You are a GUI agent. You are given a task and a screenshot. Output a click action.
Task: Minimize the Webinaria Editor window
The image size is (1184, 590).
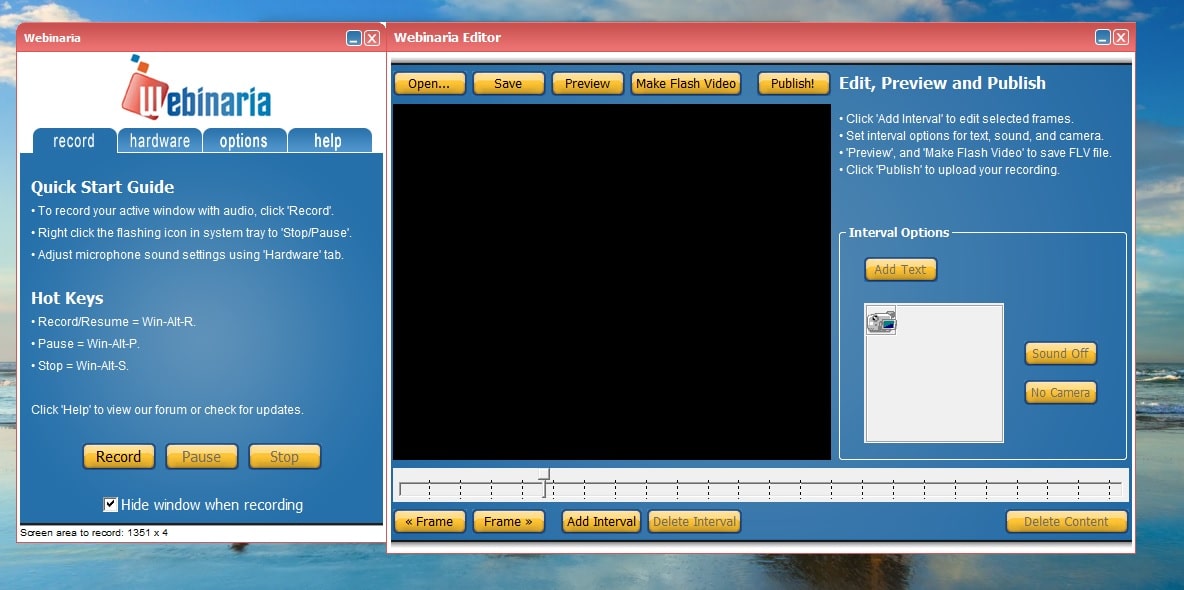tap(1102, 38)
